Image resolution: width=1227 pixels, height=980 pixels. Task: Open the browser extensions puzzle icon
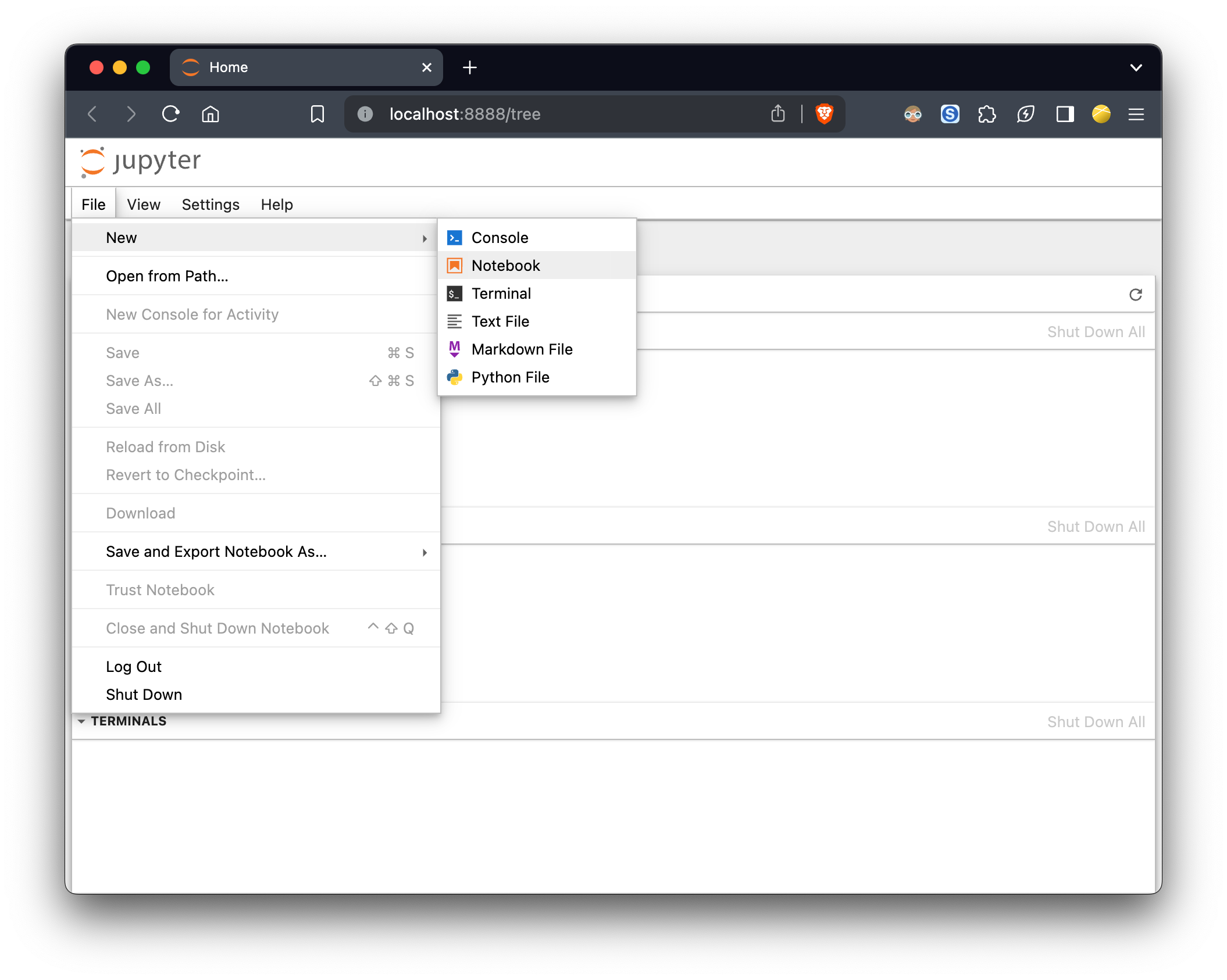coord(987,114)
